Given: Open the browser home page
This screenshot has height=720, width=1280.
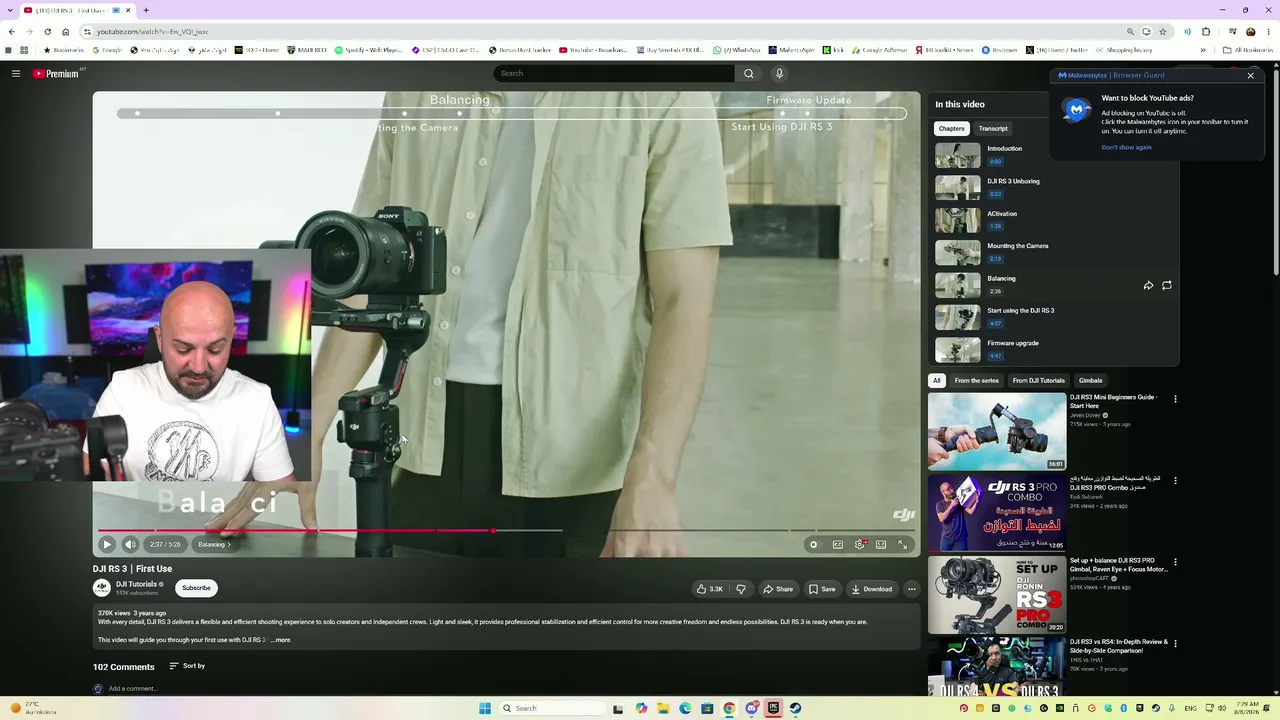Looking at the screenshot, I should 66,31.
